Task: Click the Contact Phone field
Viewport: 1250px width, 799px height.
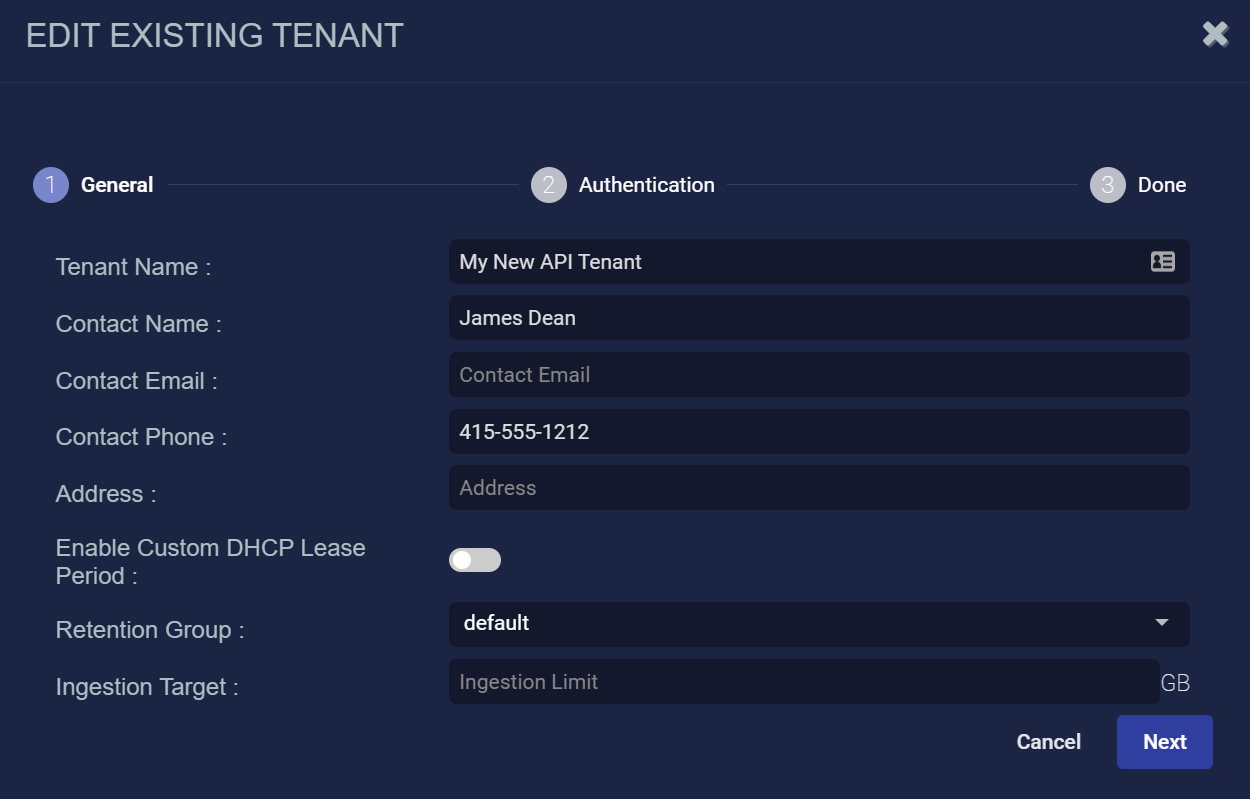Action: 818,432
